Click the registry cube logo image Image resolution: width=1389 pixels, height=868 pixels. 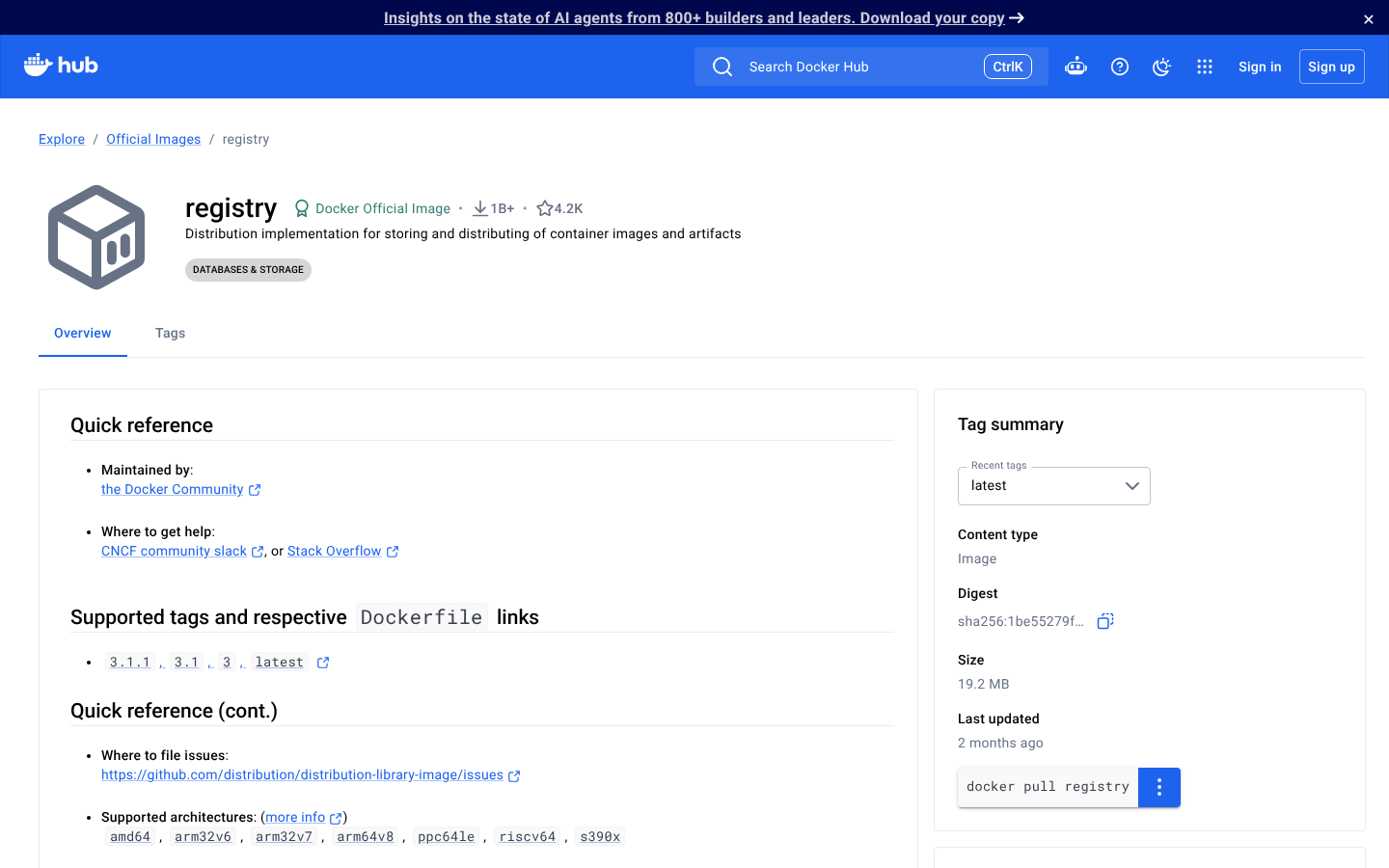96,237
